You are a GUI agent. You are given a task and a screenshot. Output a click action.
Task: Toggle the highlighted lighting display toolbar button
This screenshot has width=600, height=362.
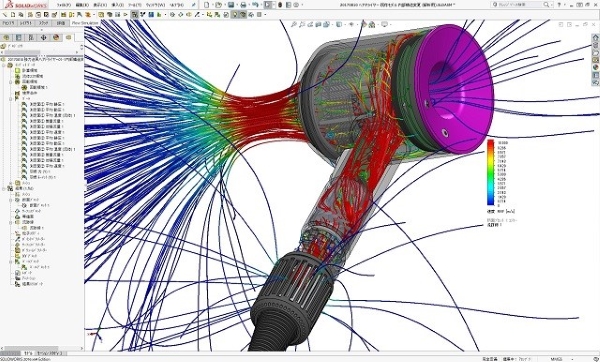click(235, 15)
